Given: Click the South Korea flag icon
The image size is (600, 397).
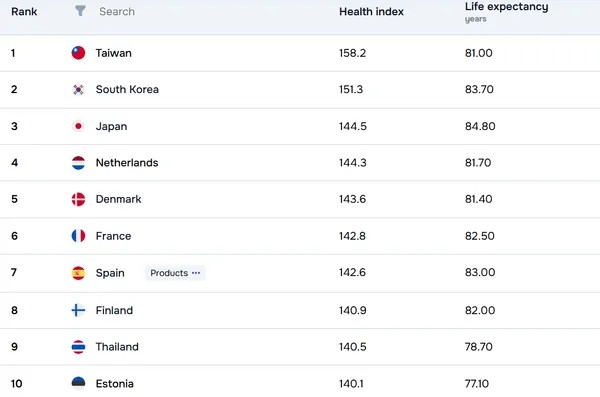Looking at the screenshot, I should click(78, 89).
